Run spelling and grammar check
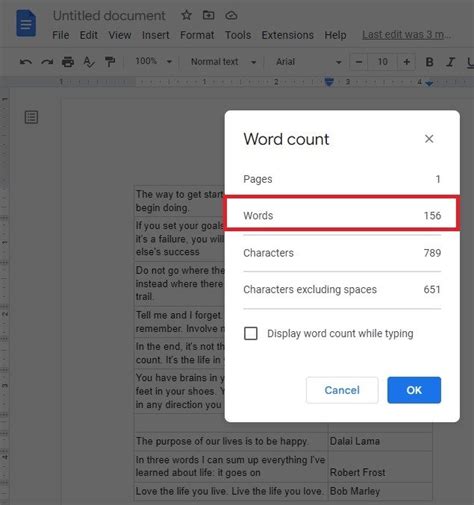Image resolution: width=474 pixels, height=505 pixels. [89, 62]
